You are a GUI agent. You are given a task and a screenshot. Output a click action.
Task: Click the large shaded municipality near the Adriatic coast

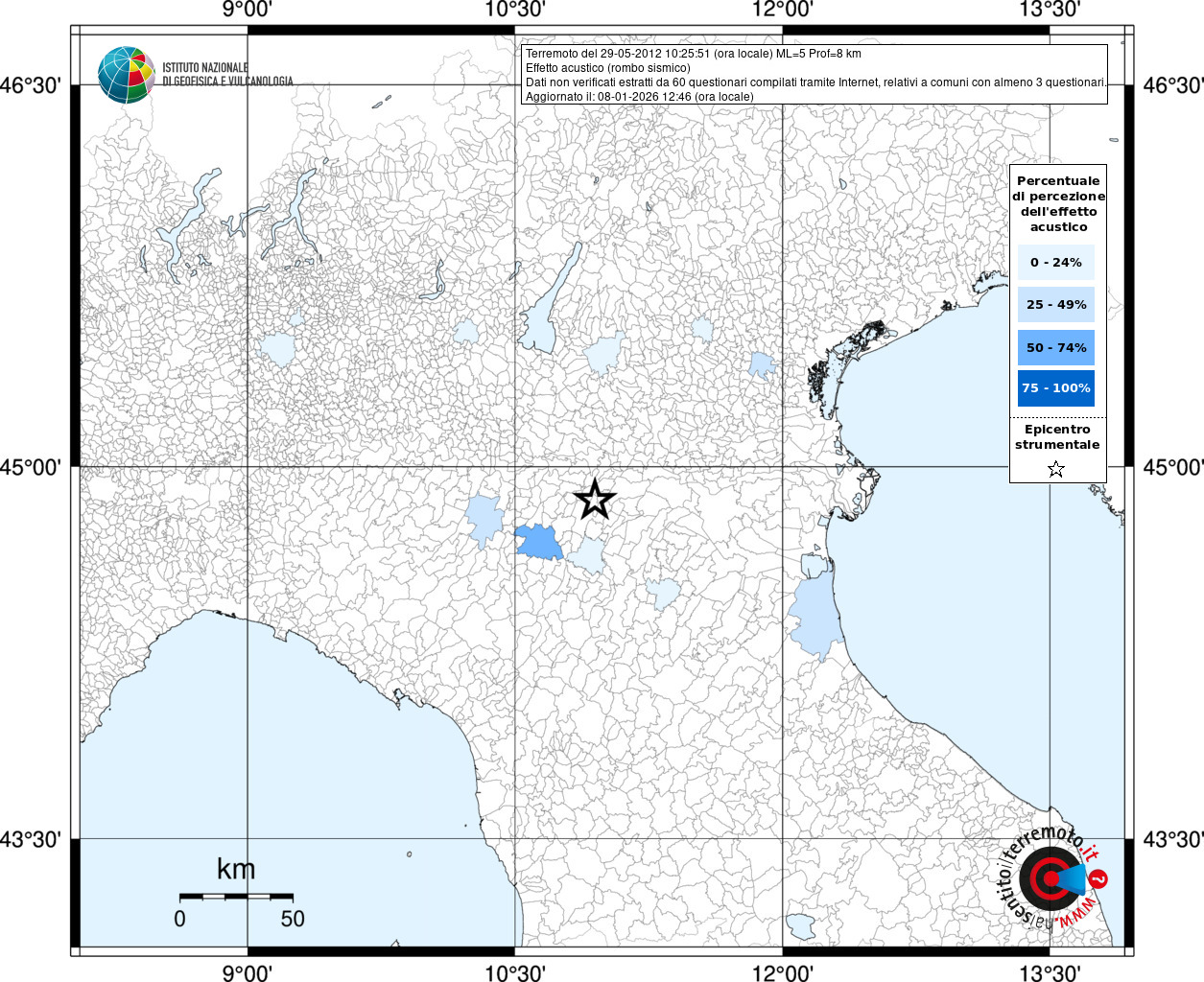pos(814,617)
